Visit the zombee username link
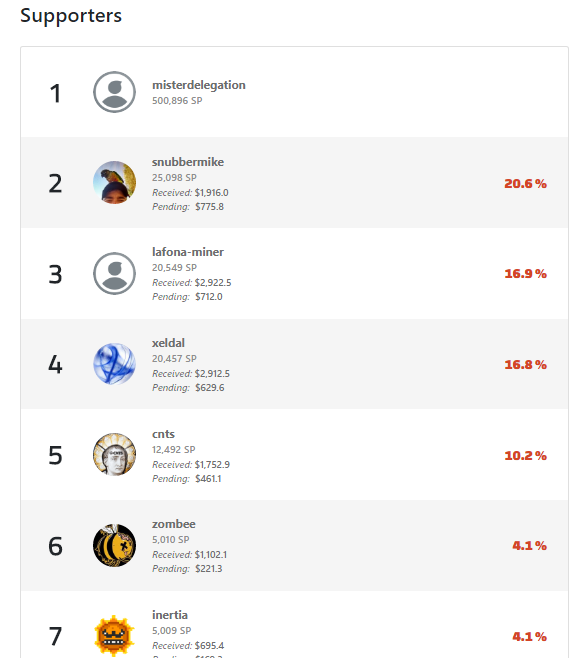The image size is (580, 658). tap(173, 524)
